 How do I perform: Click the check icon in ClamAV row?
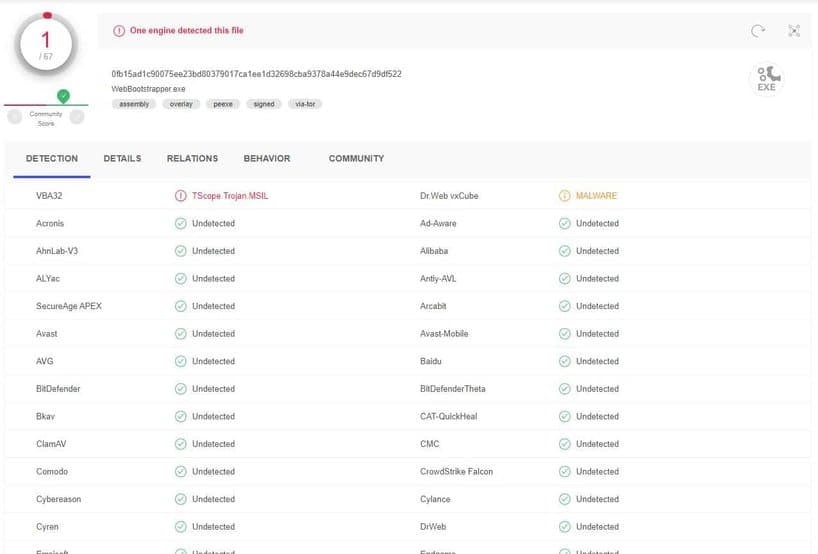click(181, 444)
